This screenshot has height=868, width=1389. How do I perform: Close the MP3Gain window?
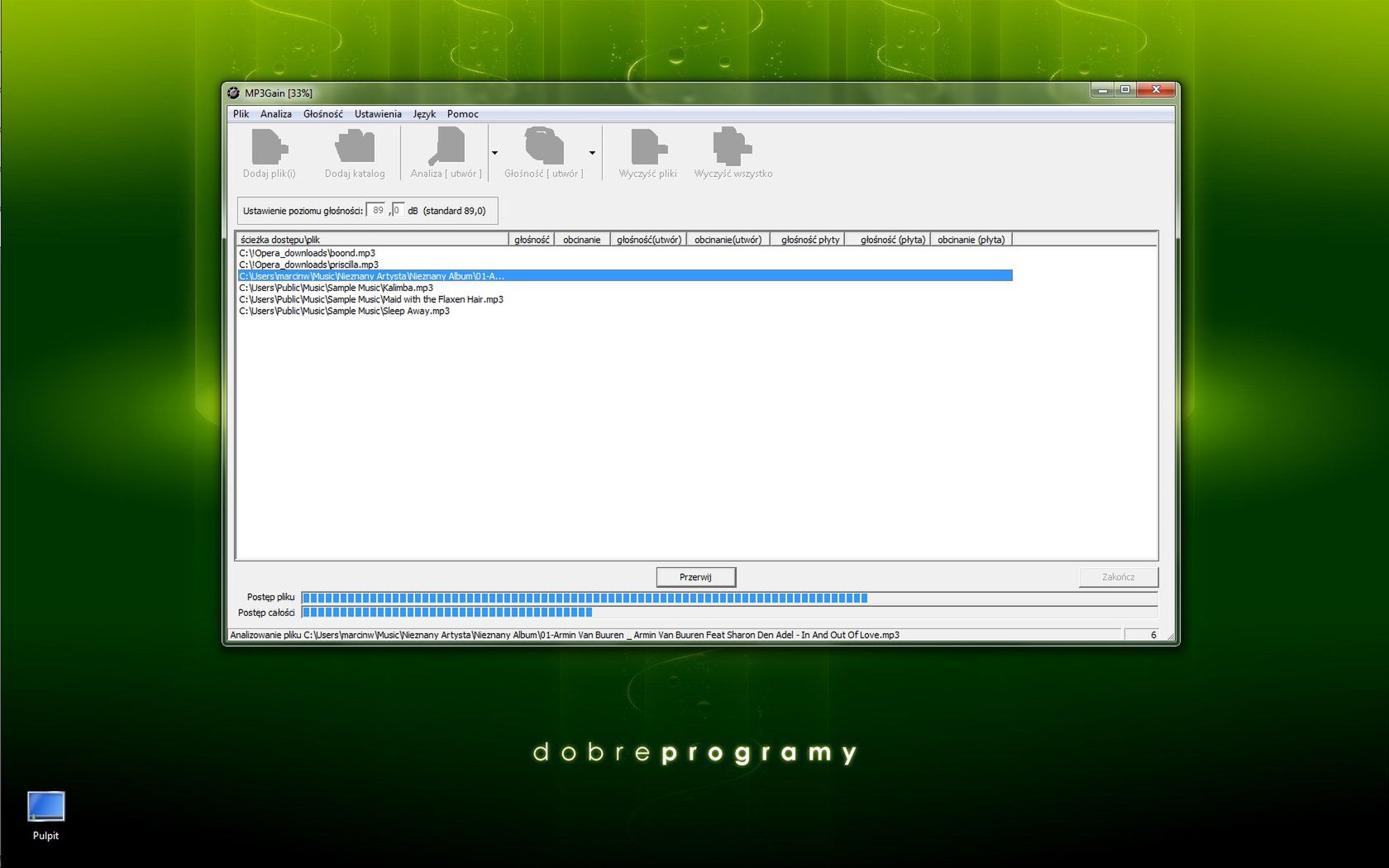[1156, 89]
